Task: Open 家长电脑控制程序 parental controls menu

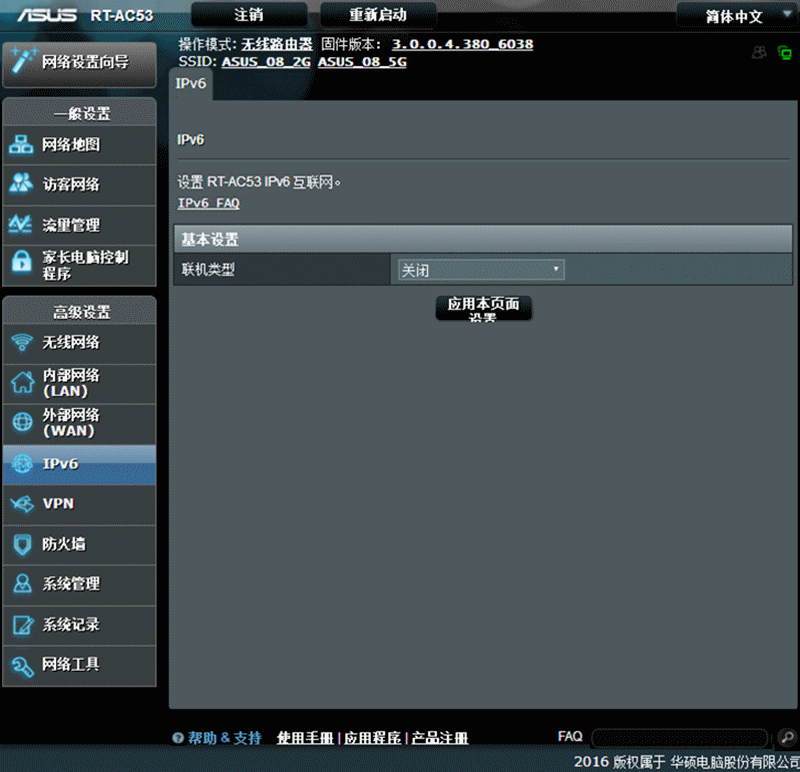Action: pos(80,265)
